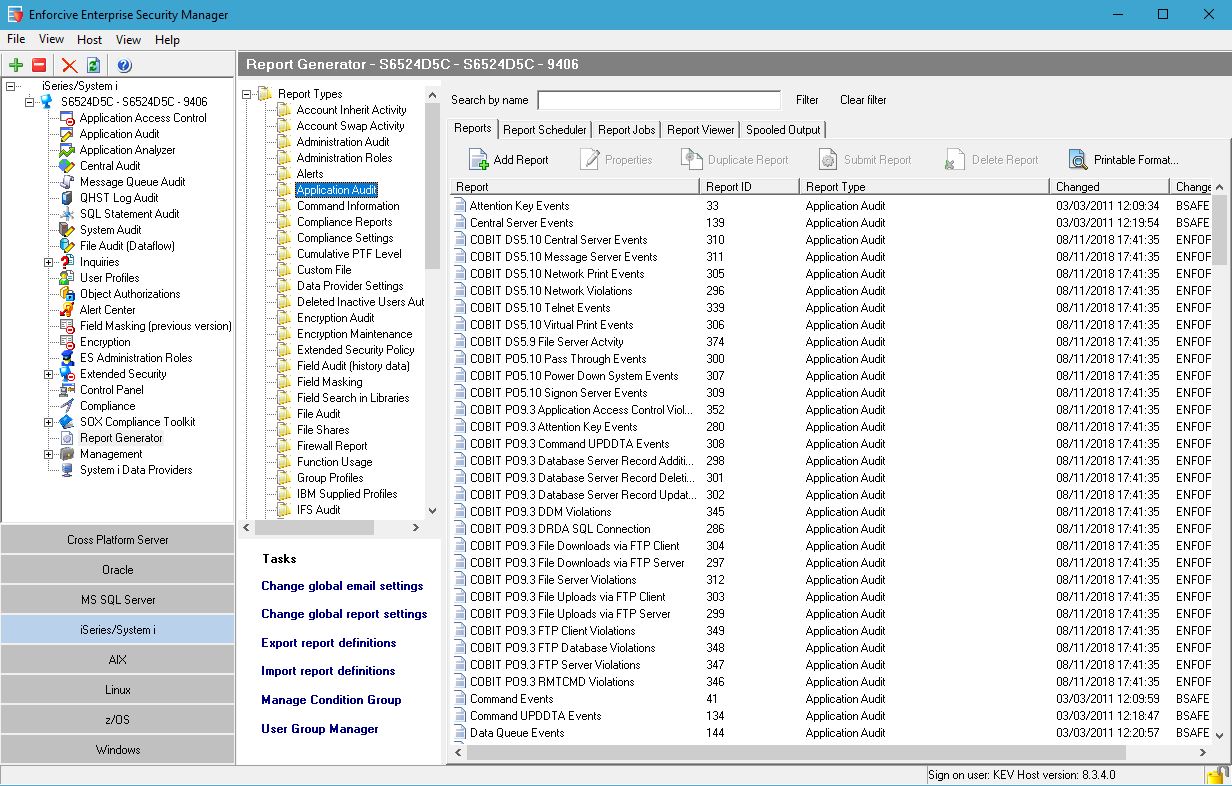The width and height of the screenshot is (1232, 786).
Task: Expand the SOX Compliance Toolkit node
Action: tap(49, 422)
